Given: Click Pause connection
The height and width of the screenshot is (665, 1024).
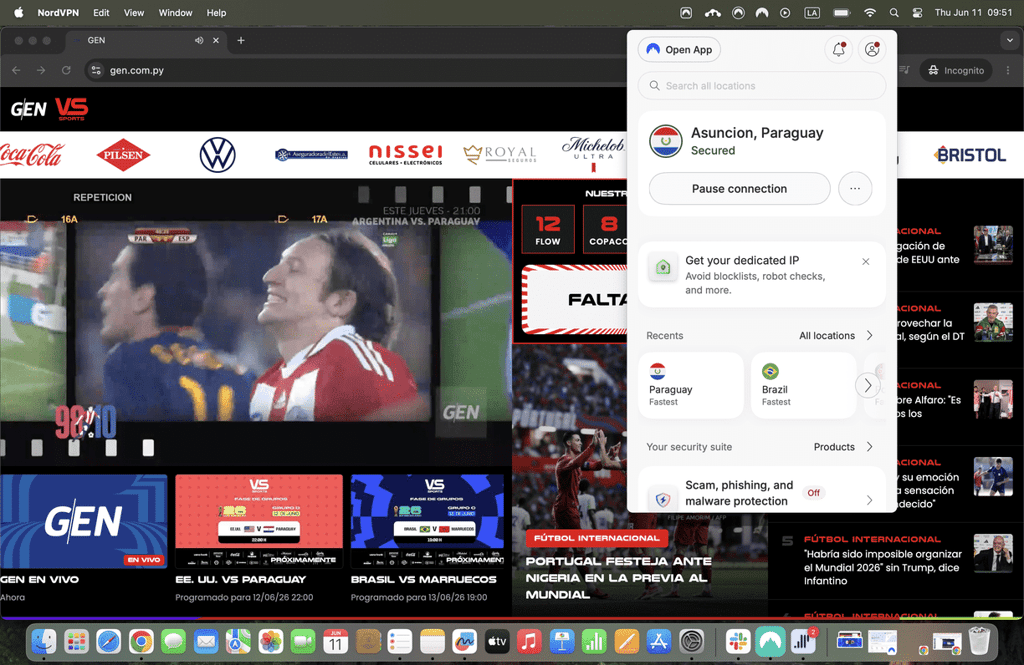Looking at the screenshot, I should (x=739, y=189).
